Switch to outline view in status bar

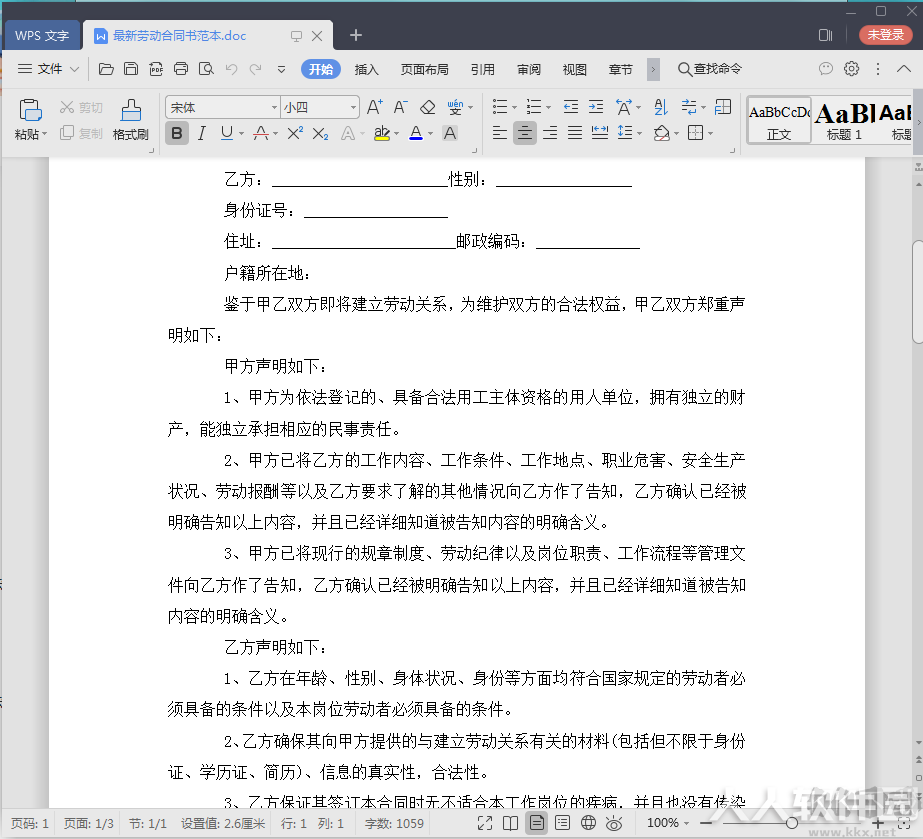[562, 823]
